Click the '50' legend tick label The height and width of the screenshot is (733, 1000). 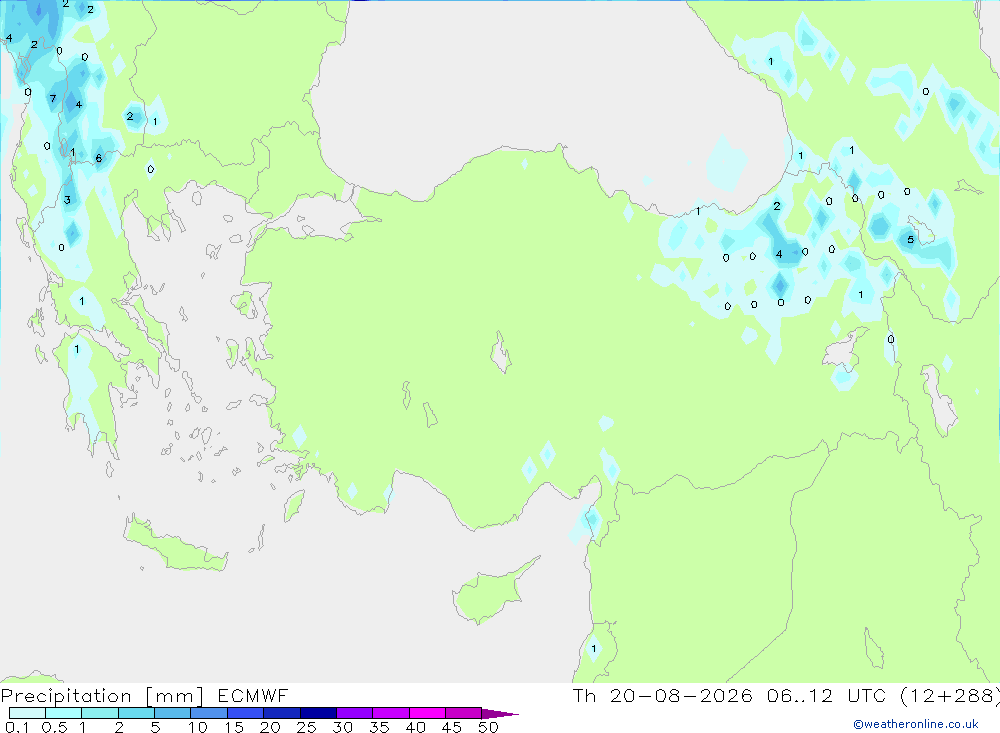click(488, 727)
